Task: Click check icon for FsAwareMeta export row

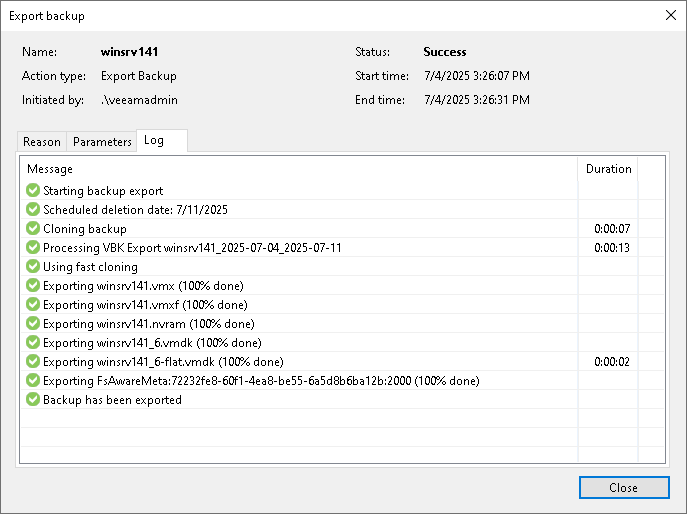Action: (x=33, y=381)
